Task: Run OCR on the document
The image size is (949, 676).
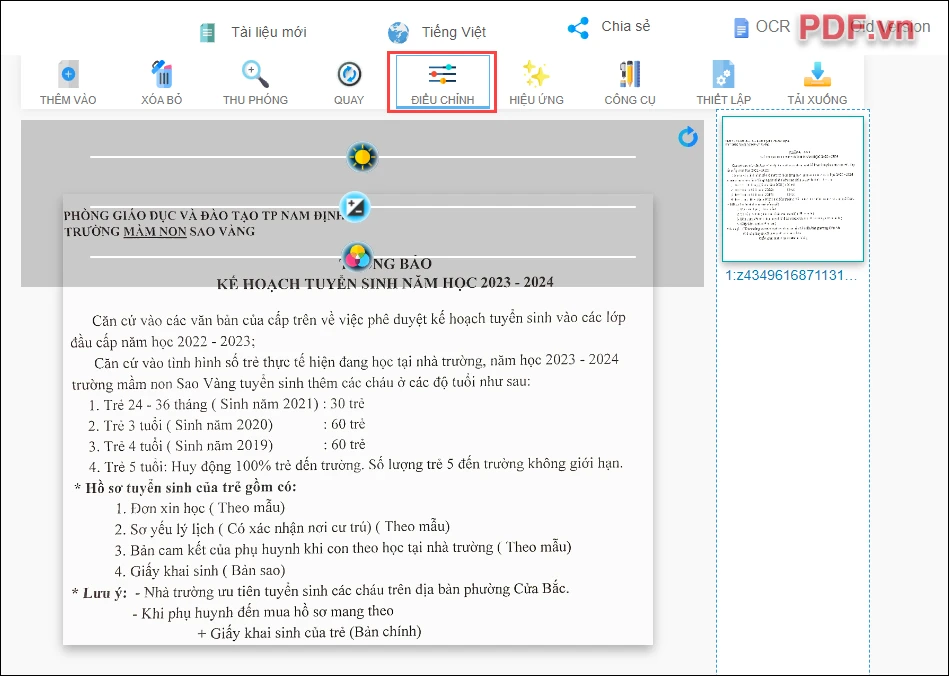Action: [761, 27]
